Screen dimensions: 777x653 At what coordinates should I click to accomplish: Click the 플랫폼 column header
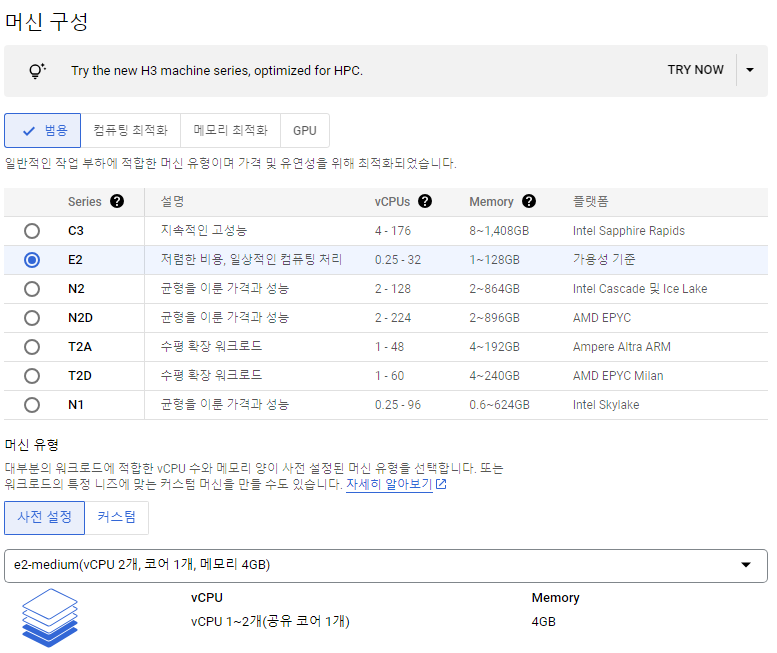(x=590, y=202)
